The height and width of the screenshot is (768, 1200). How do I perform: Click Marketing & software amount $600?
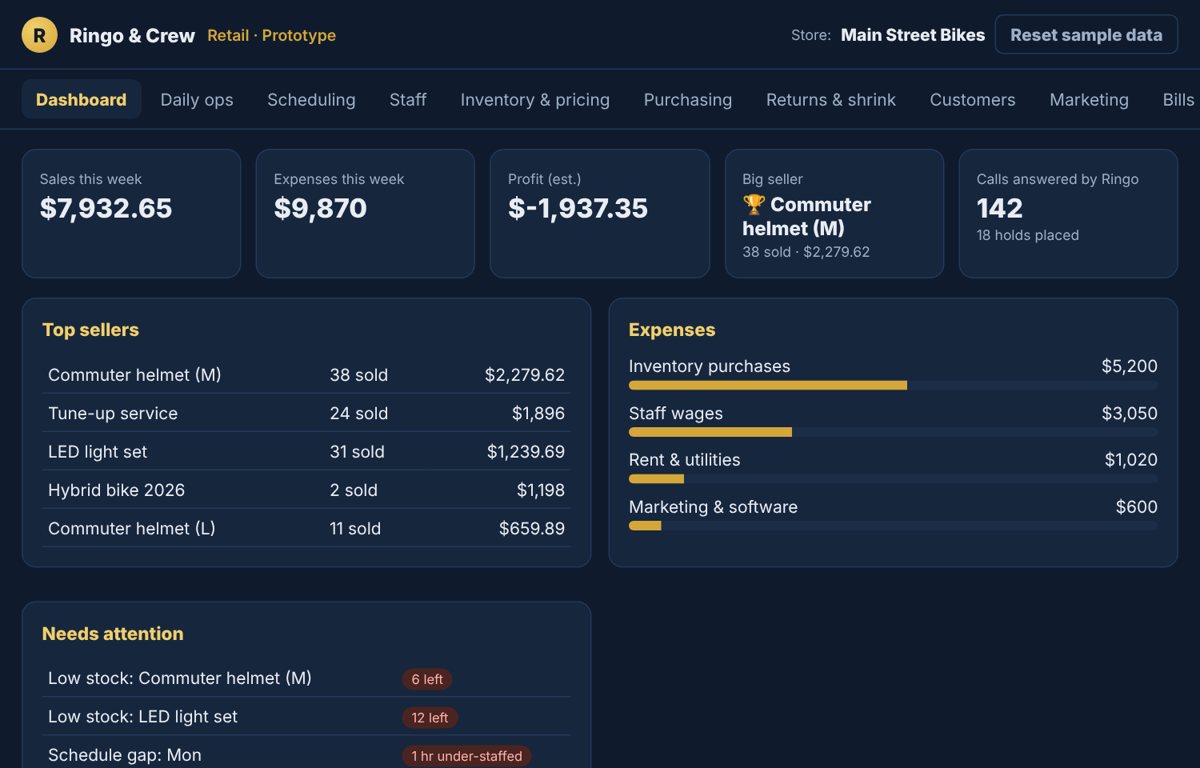pyautogui.click(x=1137, y=507)
